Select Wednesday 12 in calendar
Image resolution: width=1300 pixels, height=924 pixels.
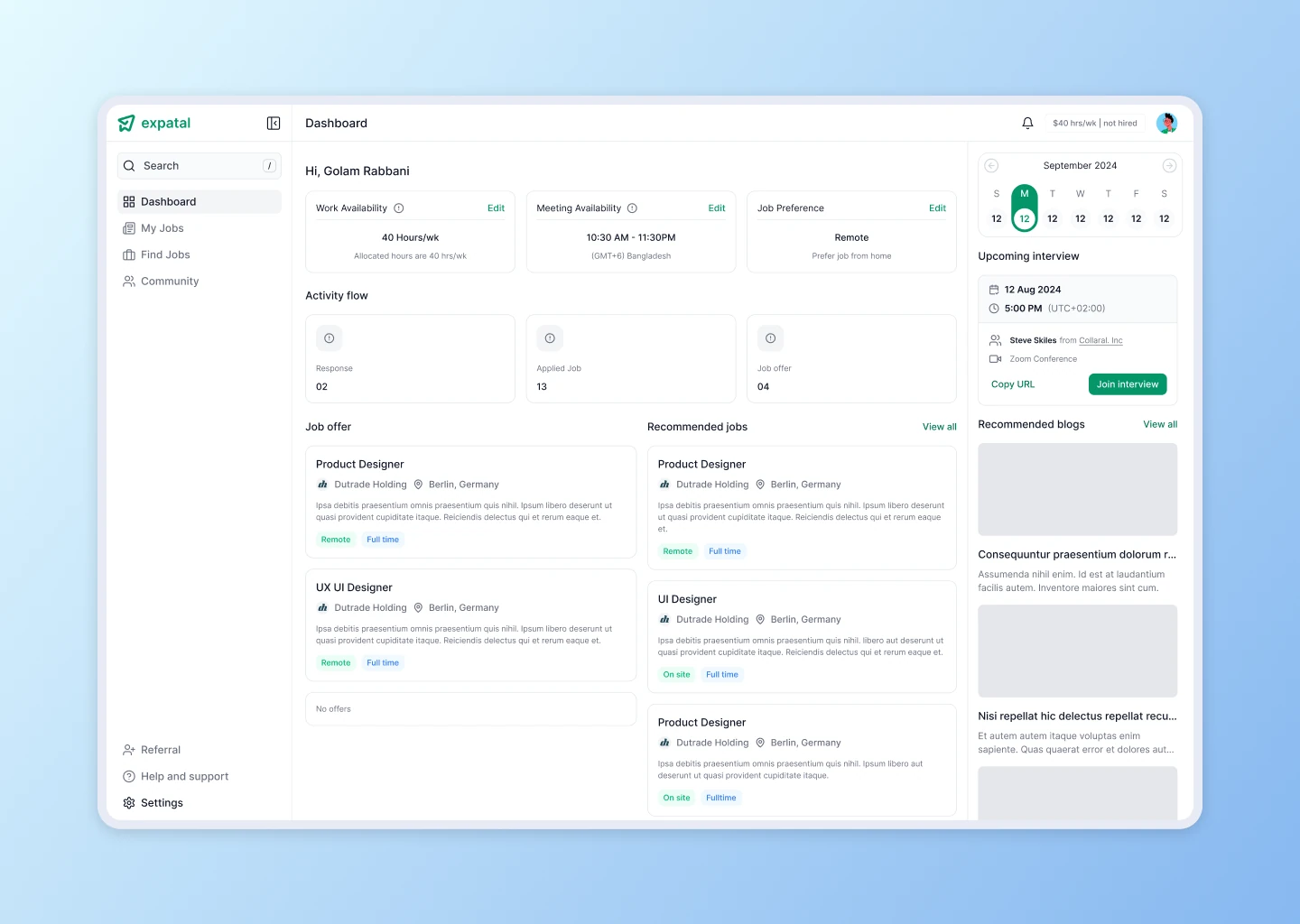1081,218
